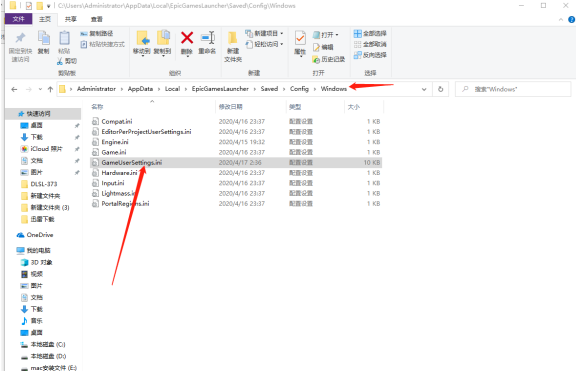
Task: Click the Paste clipboard icon
Action: (64, 38)
